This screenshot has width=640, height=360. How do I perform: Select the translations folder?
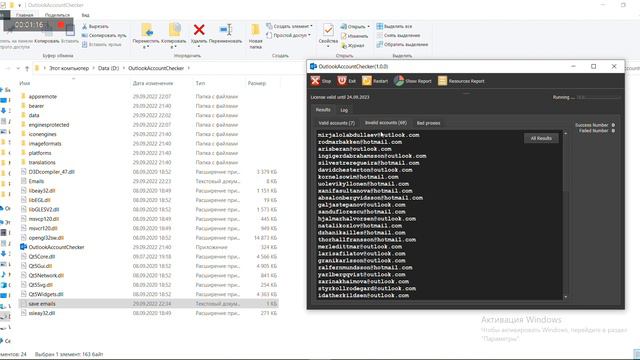point(42,162)
